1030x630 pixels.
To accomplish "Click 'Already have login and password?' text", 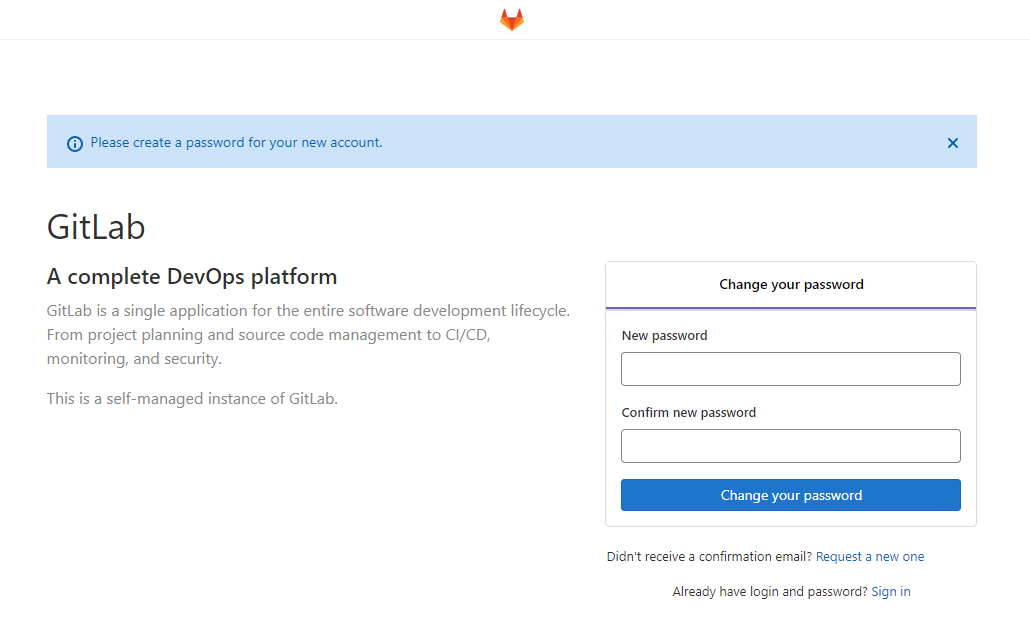I will click(x=770, y=591).
